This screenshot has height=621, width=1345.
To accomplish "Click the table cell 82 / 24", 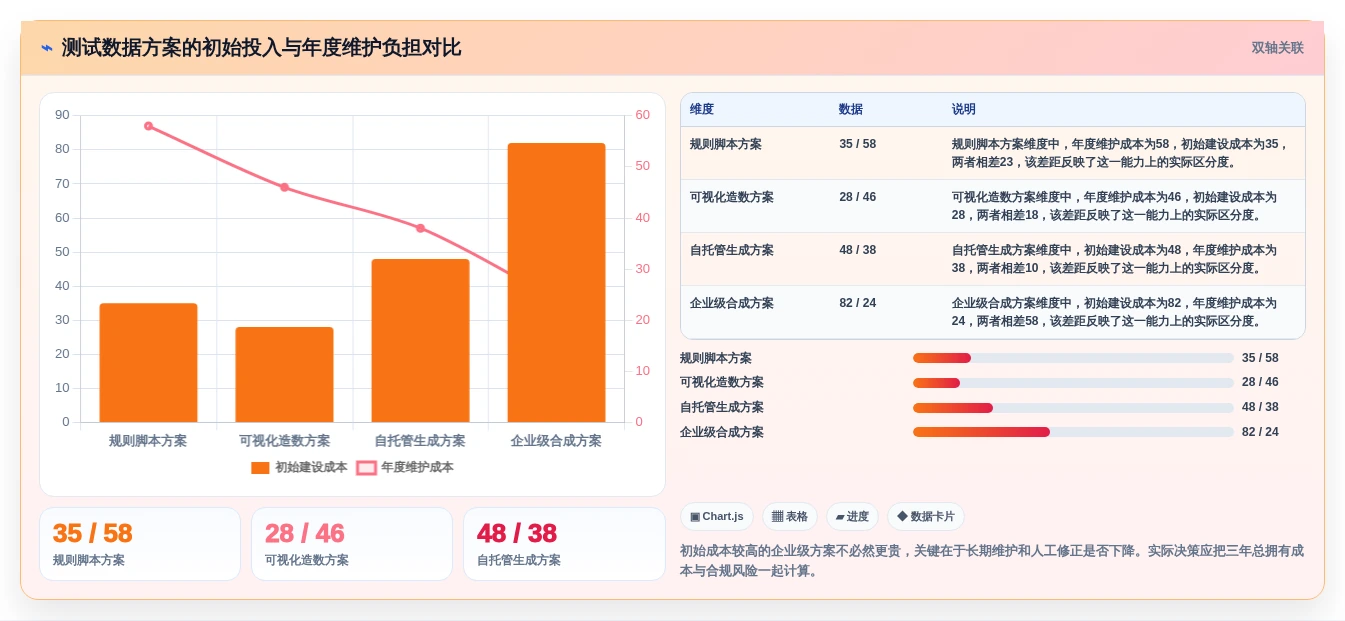I will pos(858,303).
